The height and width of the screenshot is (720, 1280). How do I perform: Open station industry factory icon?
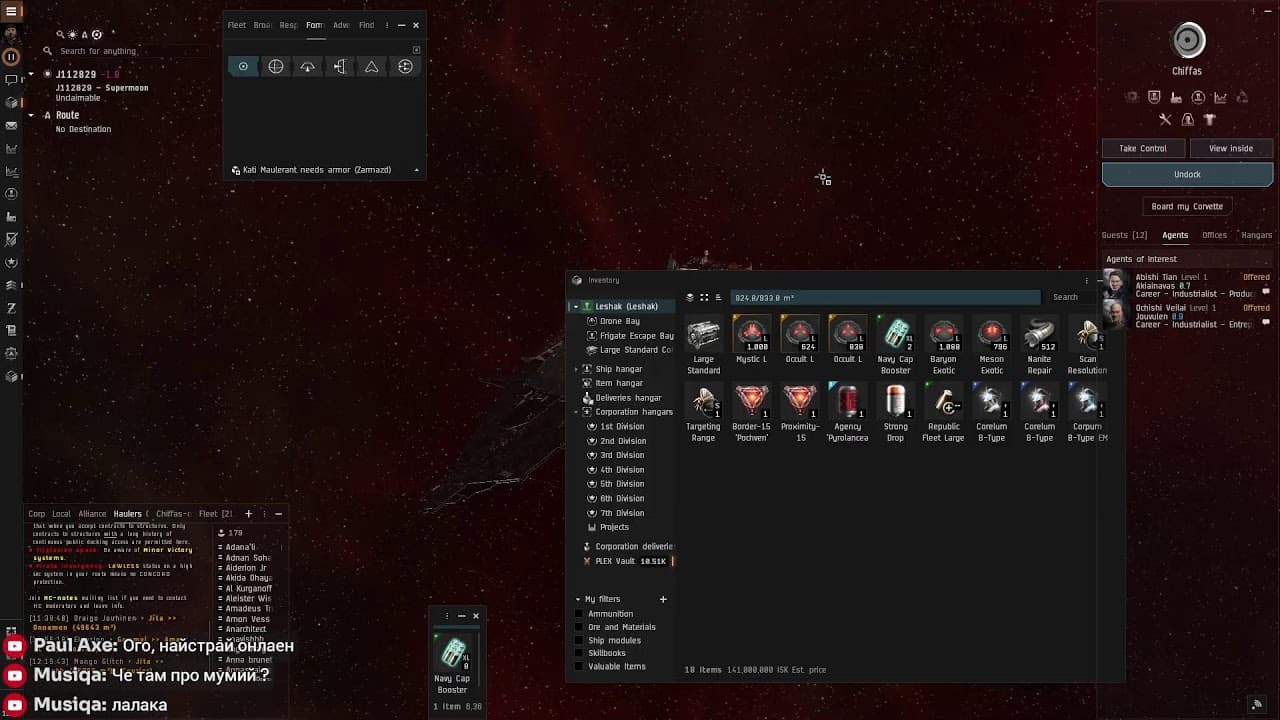click(x=1176, y=97)
